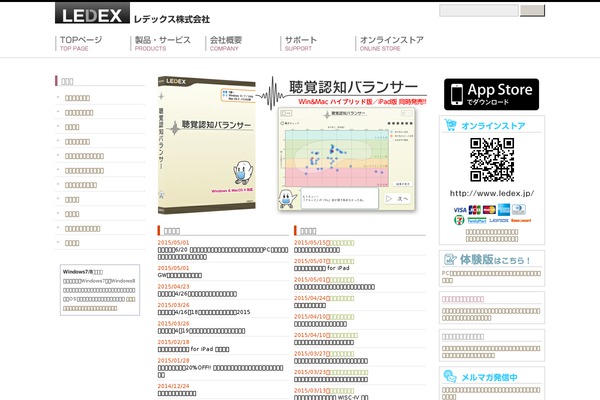Image resolution: width=600 pixels, height=400 pixels.
Task: Click the JCB card logo
Action: tap(474, 210)
